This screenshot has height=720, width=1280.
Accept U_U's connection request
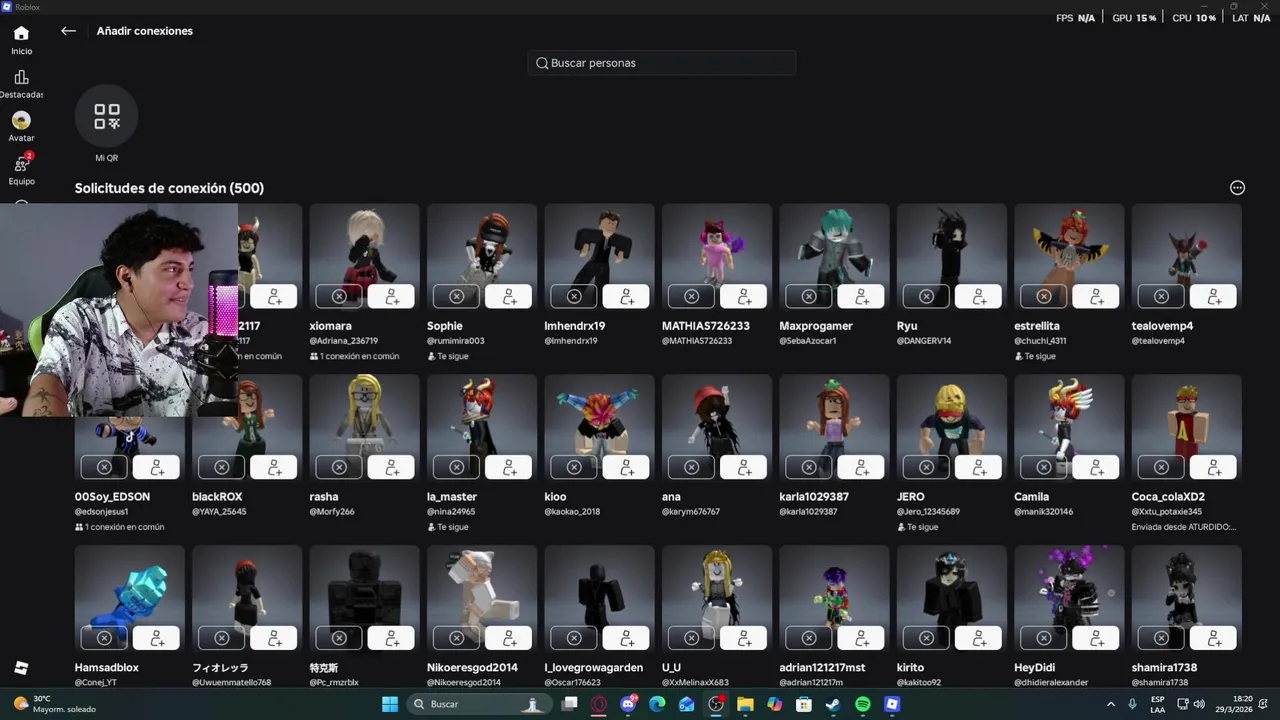744,638
